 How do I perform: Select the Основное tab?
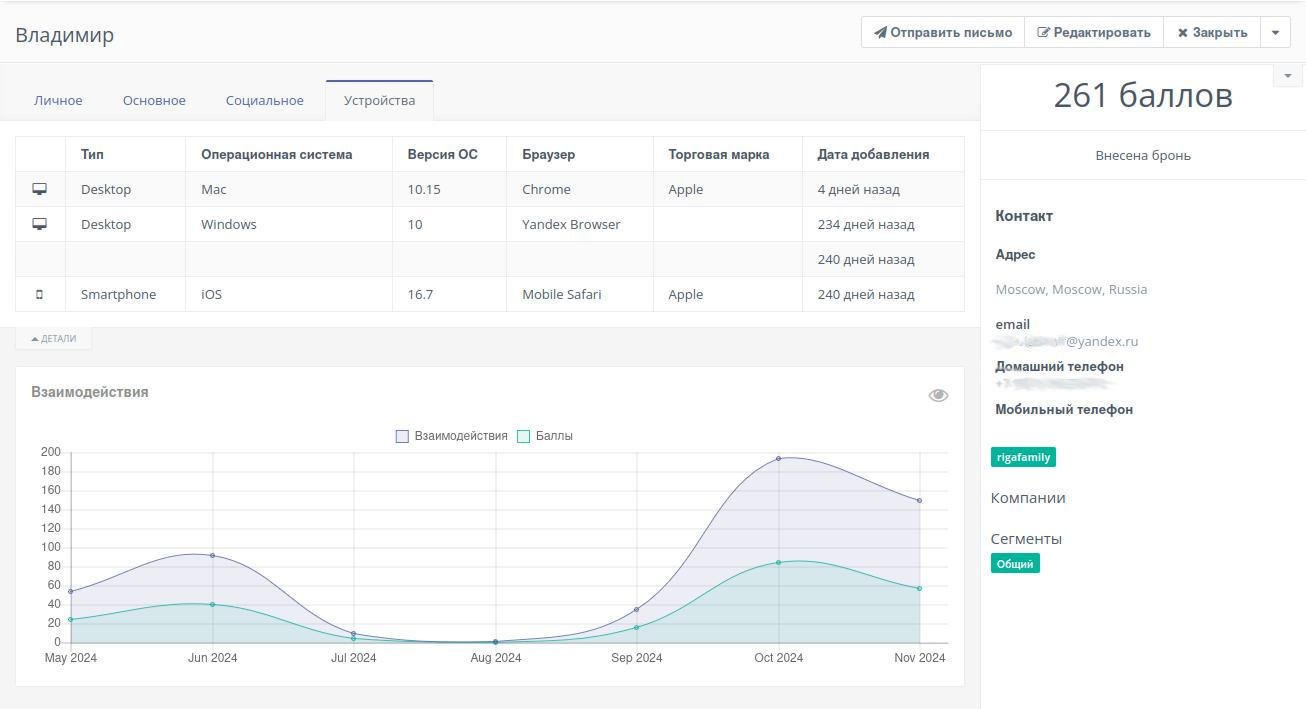tap(154, 100)
